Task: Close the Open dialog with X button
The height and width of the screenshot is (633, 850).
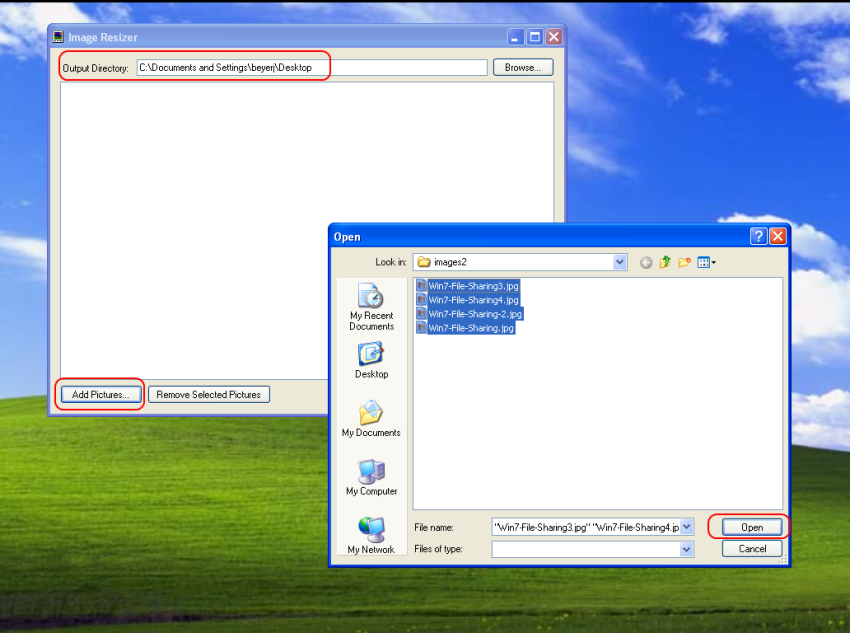Action: [x=778, y=236]
